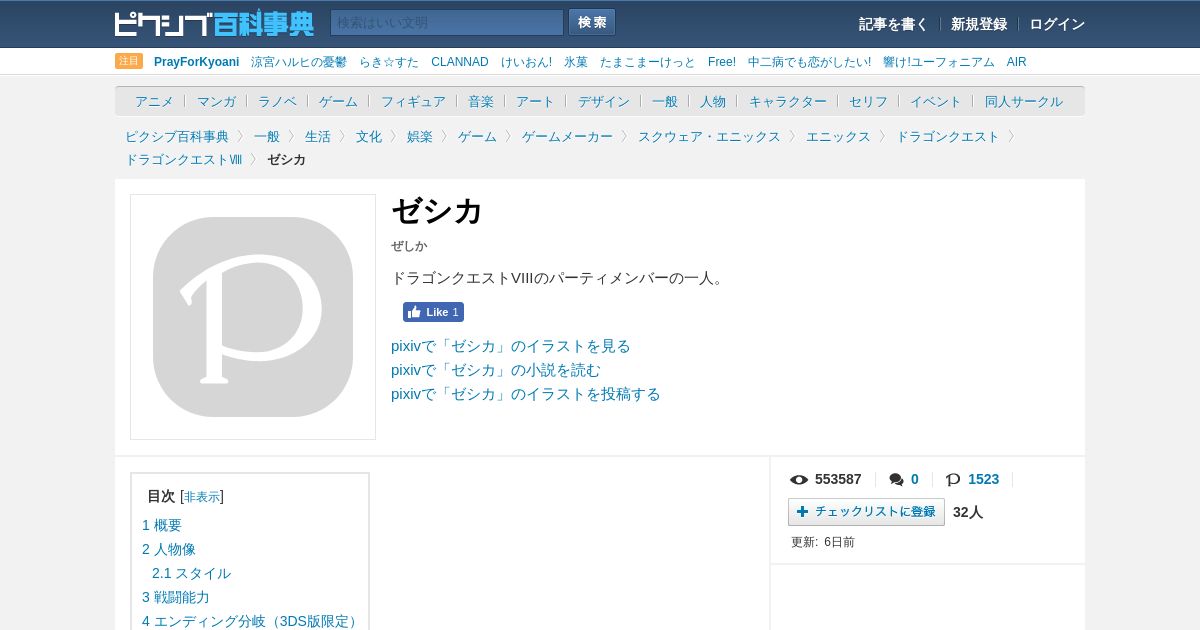Image resolution: width=1200 pixels, height=630 pixels.
Task: Select デザイン category menu item
Action: click(604, 101)
